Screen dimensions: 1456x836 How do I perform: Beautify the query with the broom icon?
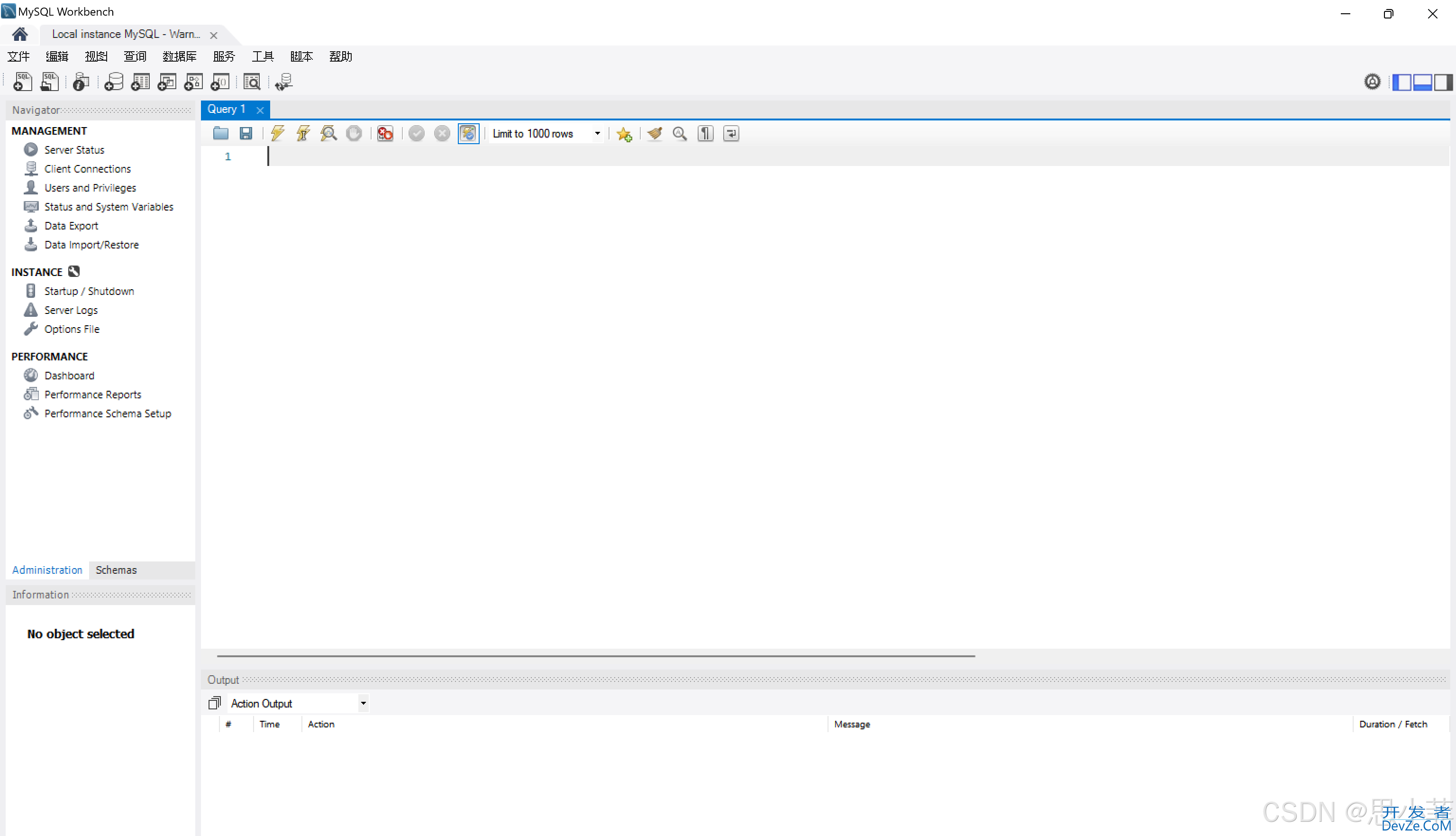(655, 134)
